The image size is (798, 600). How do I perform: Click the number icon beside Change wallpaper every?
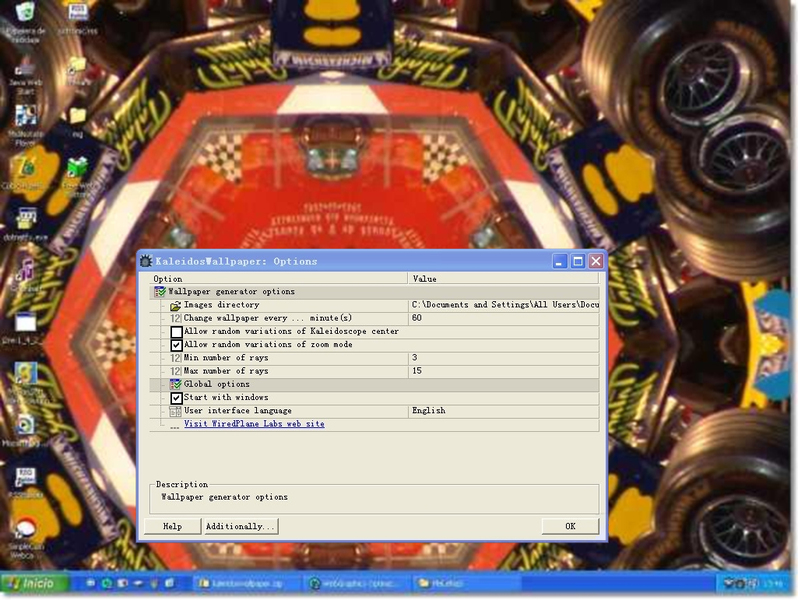pyautogui.click(x=176, y=319)
